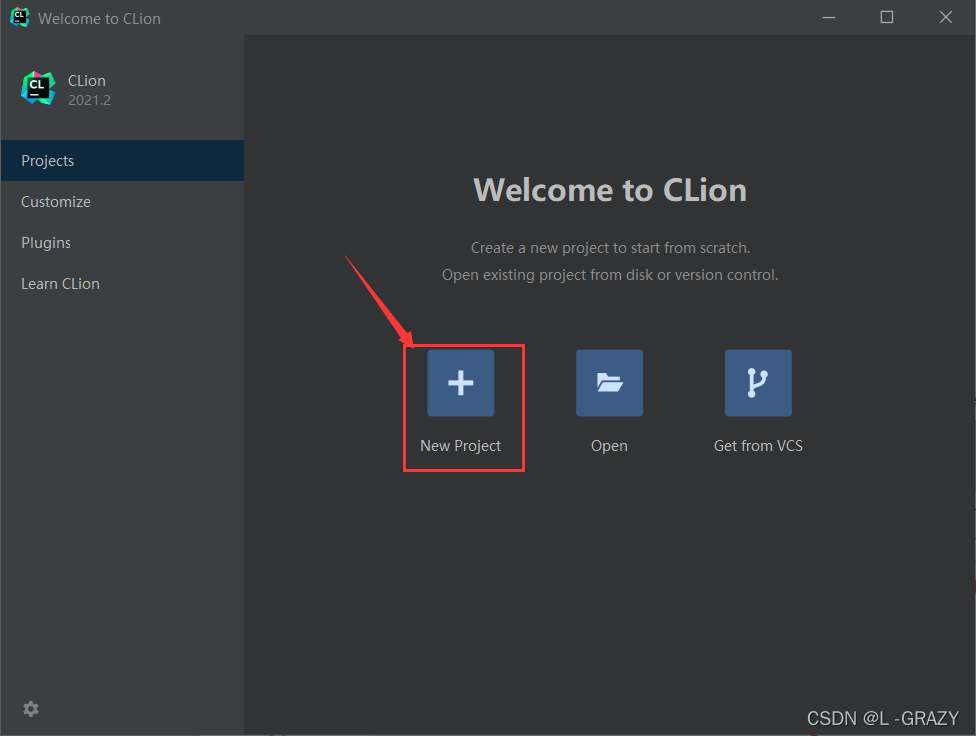976x736 pixels.
Task: Click the Open label under the folder
Action: (x=609, y=446)
